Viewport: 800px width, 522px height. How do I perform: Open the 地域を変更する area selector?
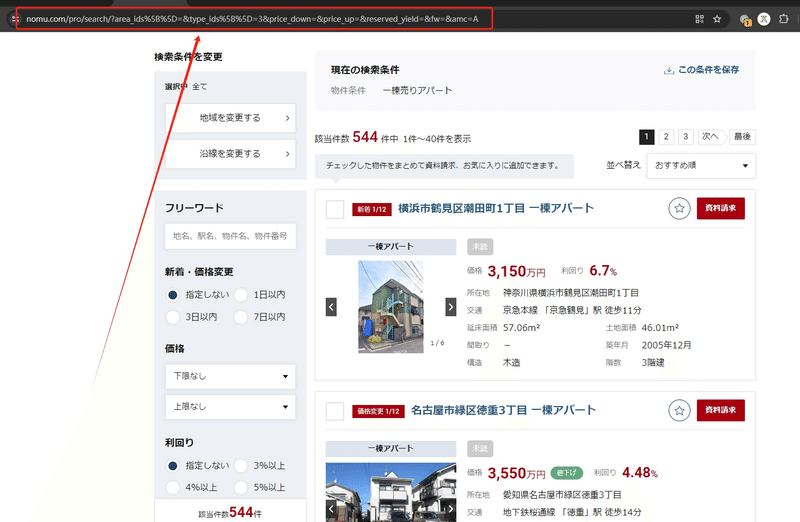pos(230,118)
